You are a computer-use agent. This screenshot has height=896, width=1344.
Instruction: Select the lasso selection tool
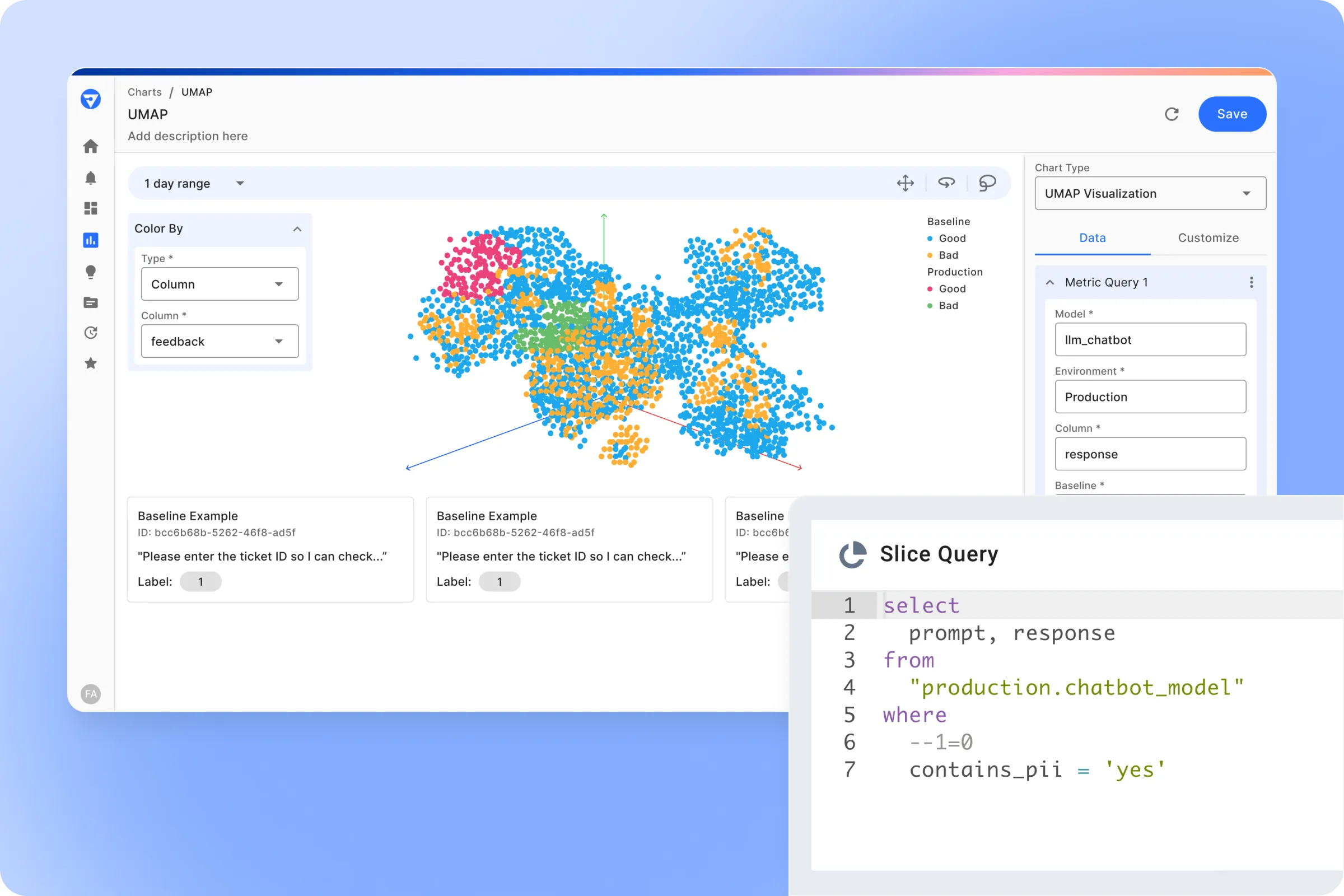point(987,183)
